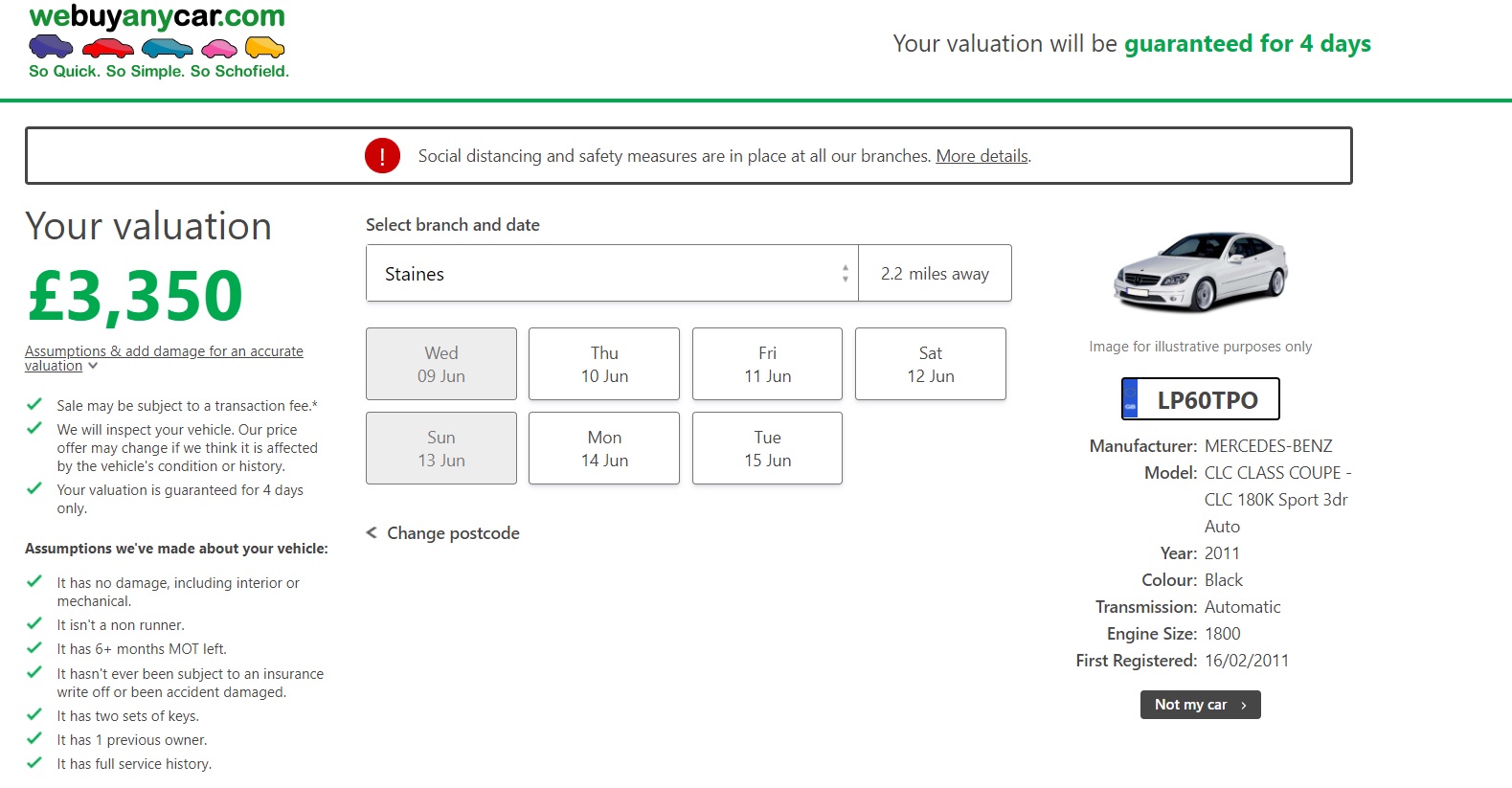Screen dimensions: 1512x788
Task: Click the yellow car icon in logo
Action: (x=265, y=47)
